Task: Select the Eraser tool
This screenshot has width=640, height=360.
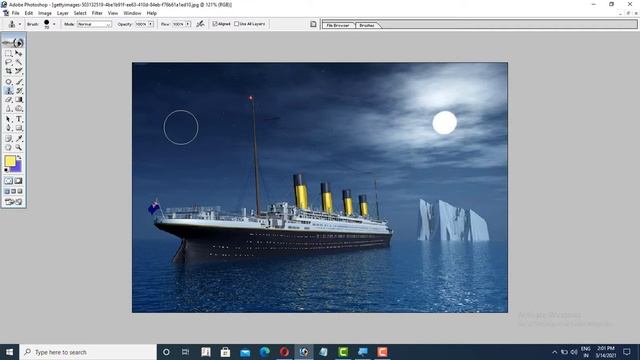Action: [9, 99]
